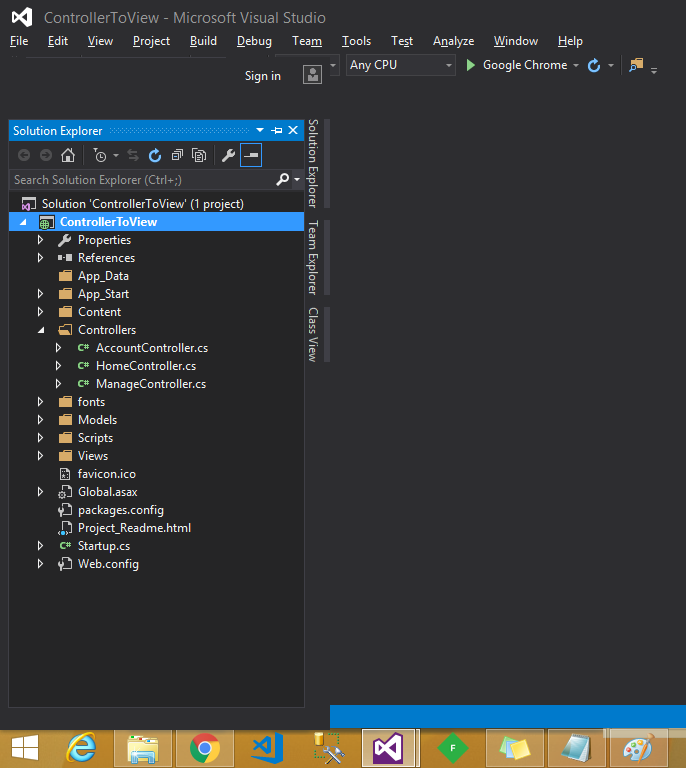Open search options dropdown in Solution Explorer
Viewport: 686px width, 768px height.
(x=297, y=179)
